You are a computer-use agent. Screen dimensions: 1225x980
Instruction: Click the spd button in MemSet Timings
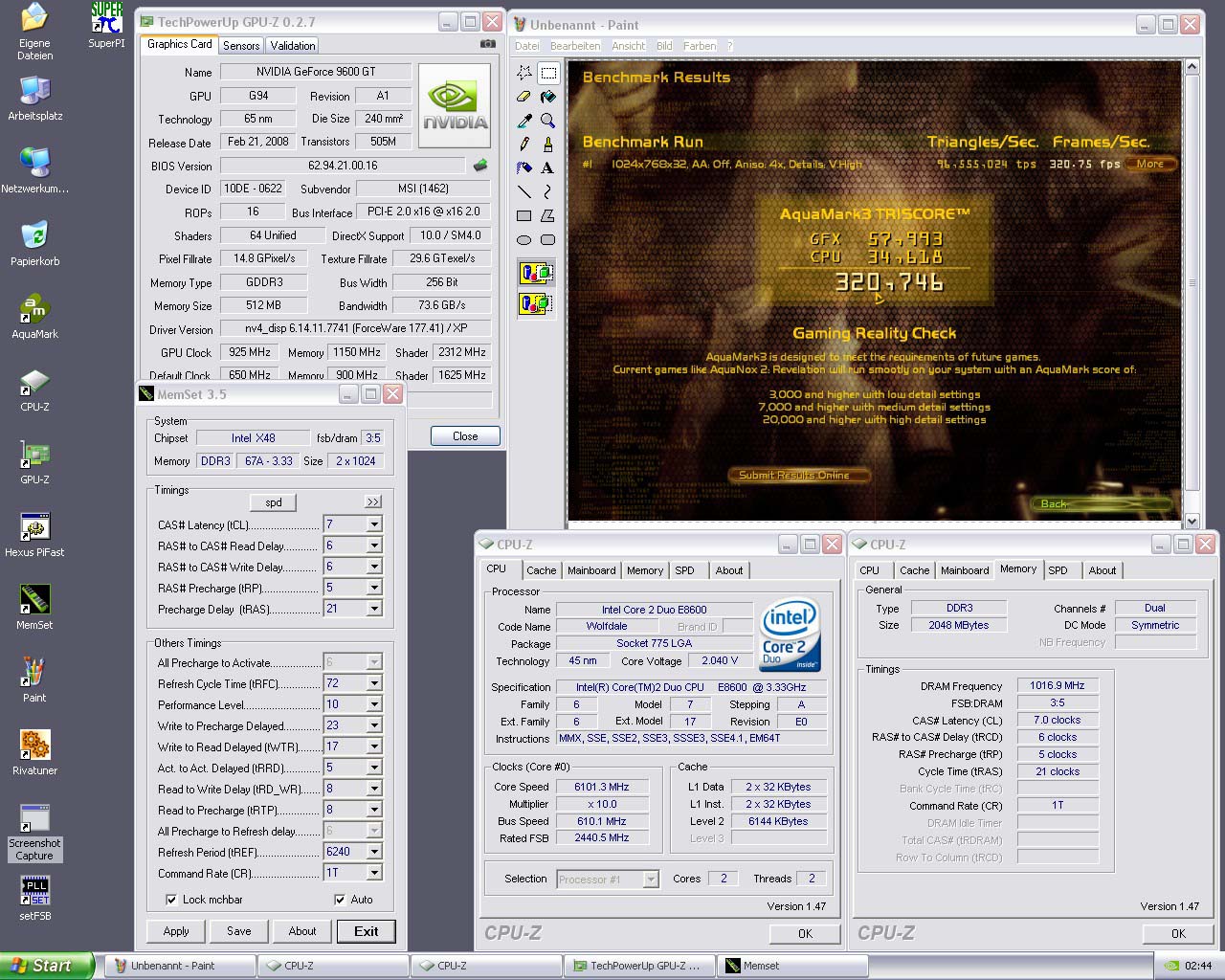point(274,501)
